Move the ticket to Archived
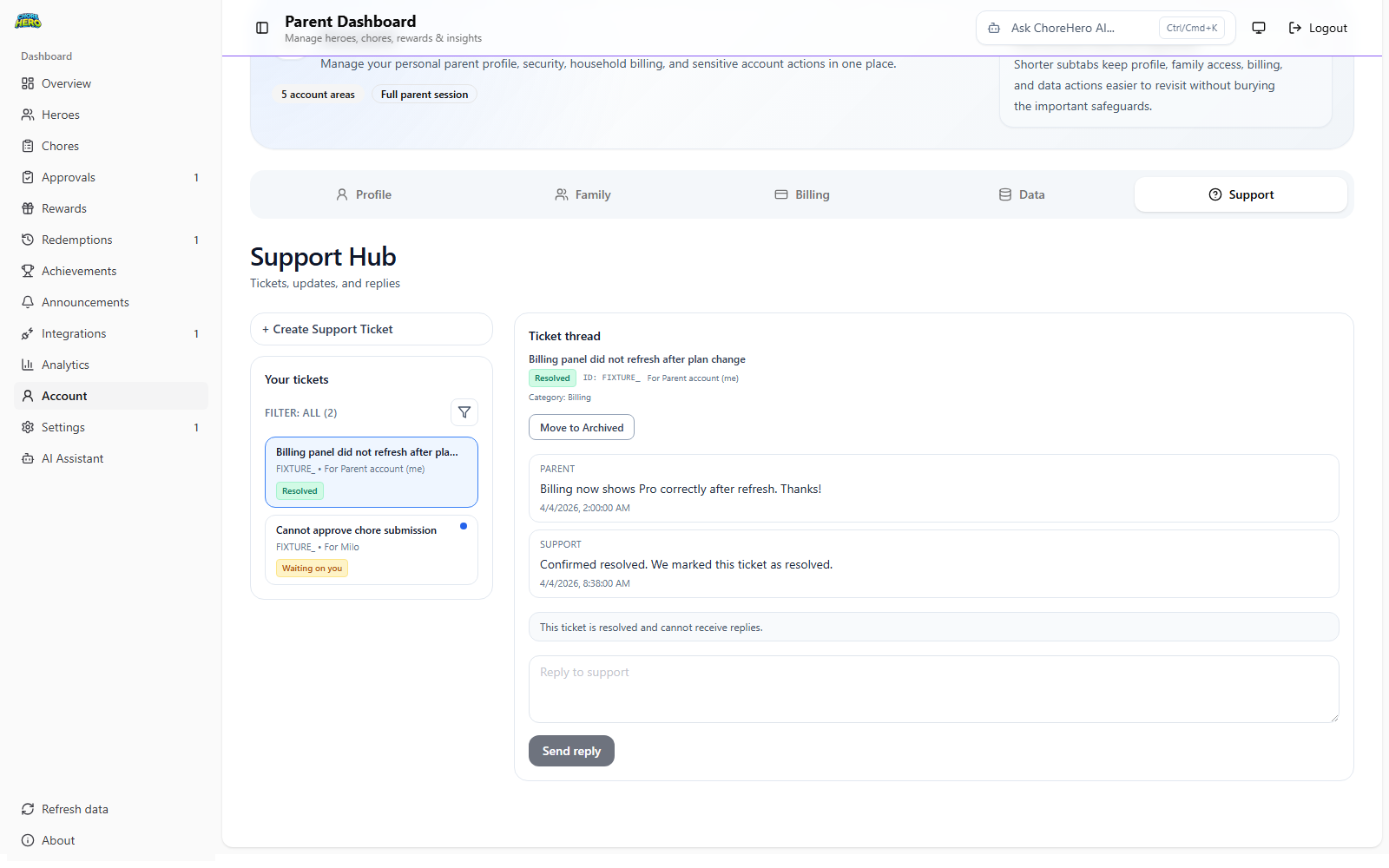This screenshot has height=868, width=1389. click(x=581, y=427)
